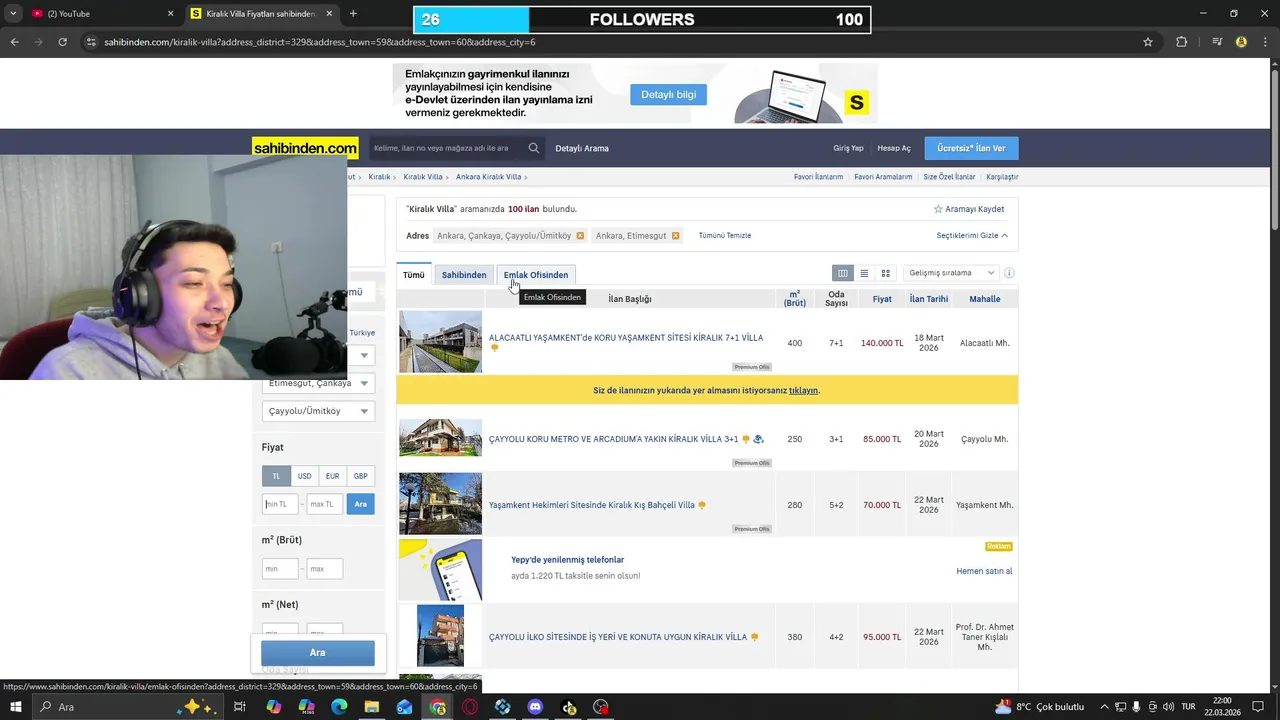
Task: Switch to the Emlak Ofisinden listings tab
Action: 536,275
